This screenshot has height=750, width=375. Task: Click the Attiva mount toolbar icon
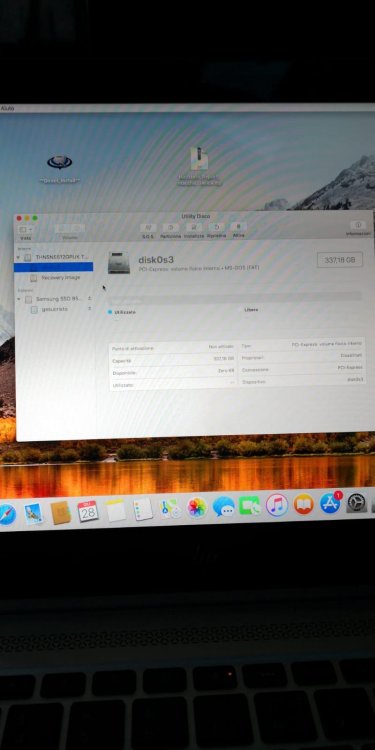[238, 228]
